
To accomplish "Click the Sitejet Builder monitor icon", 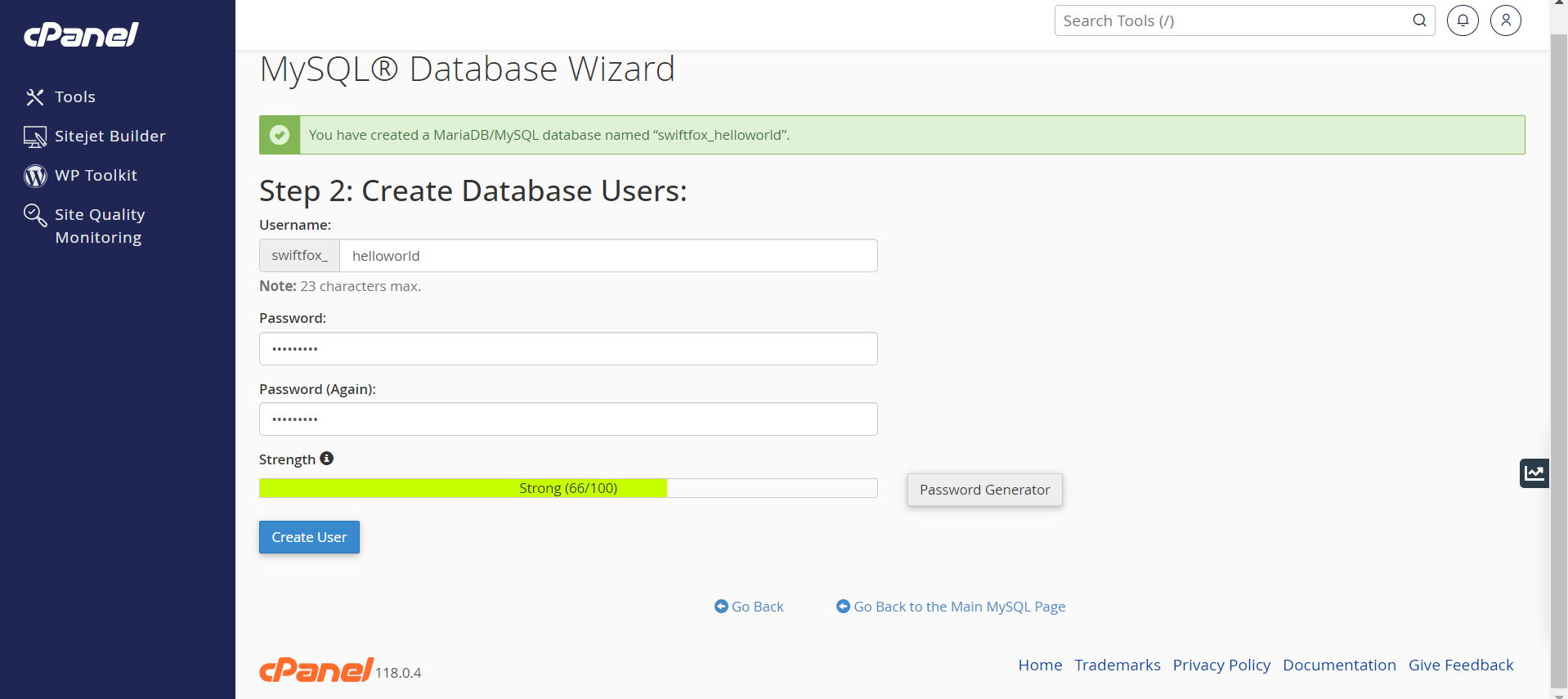I will (x=35, y=137).
